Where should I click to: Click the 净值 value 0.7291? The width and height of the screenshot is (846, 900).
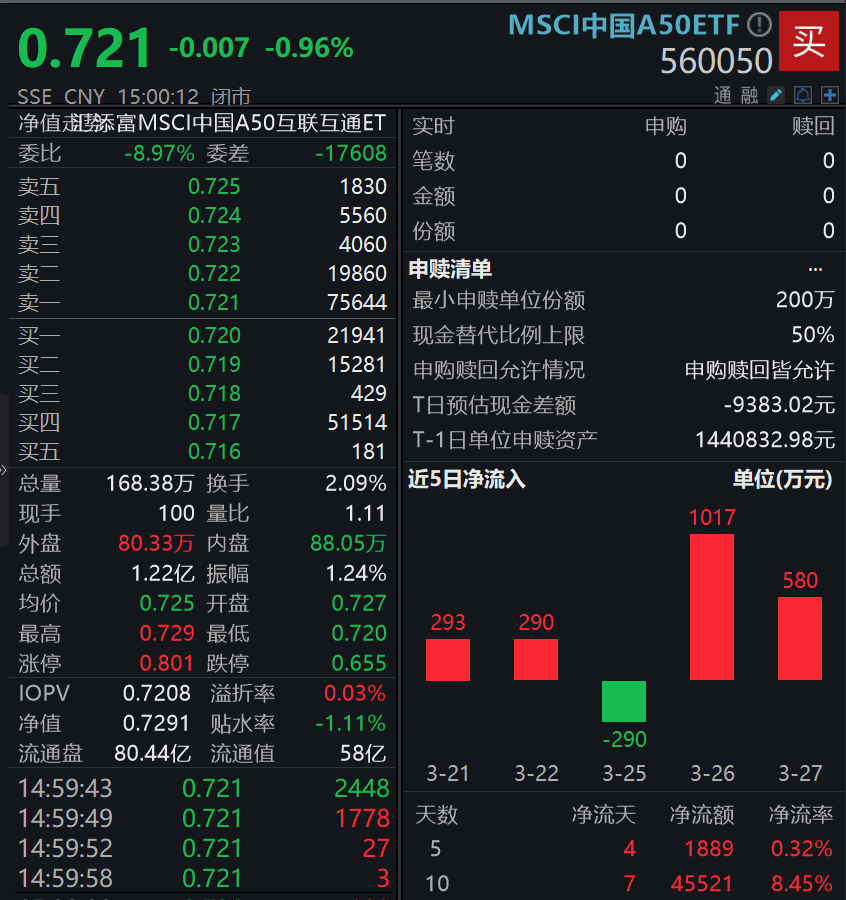pos(156,723)
